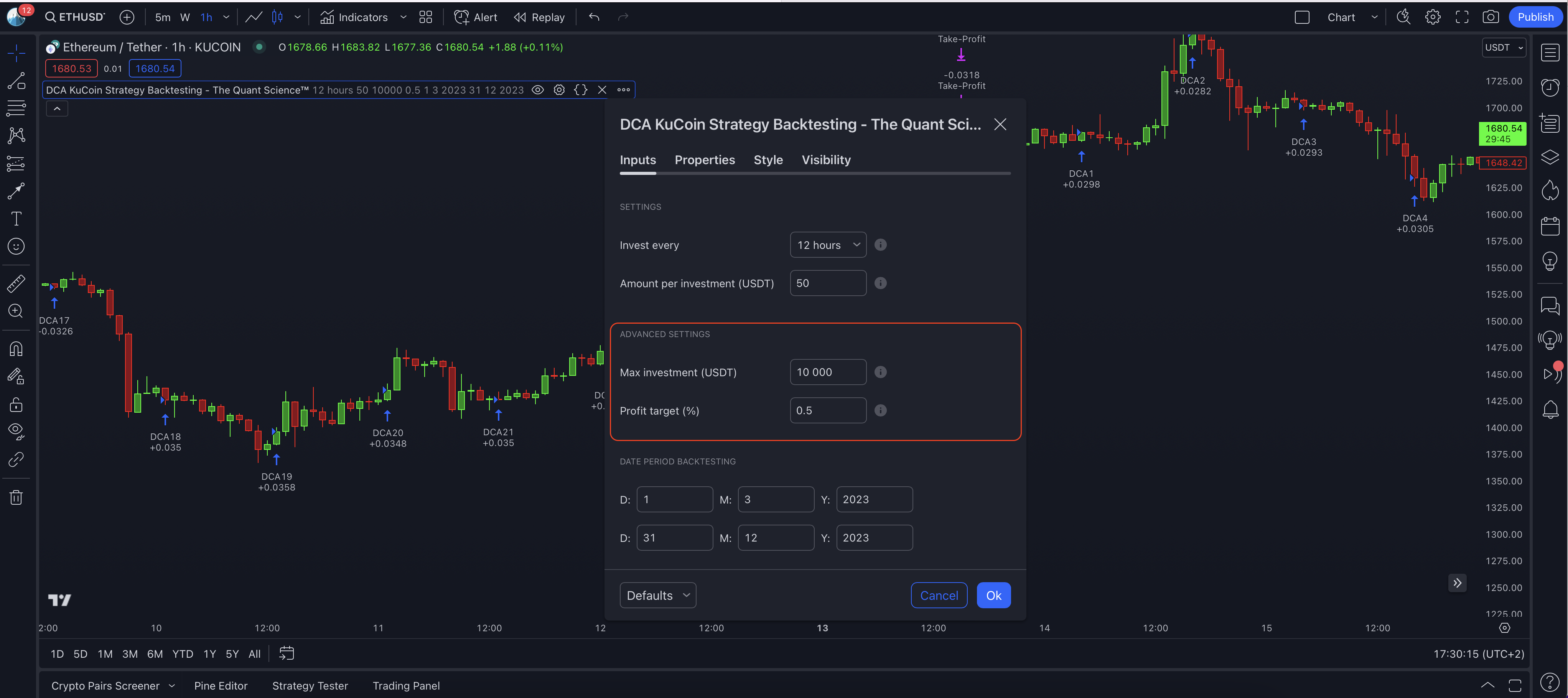Select the Text annotation tool
The width and height of the screenshot is (1568, 698).
coord(16,219)
